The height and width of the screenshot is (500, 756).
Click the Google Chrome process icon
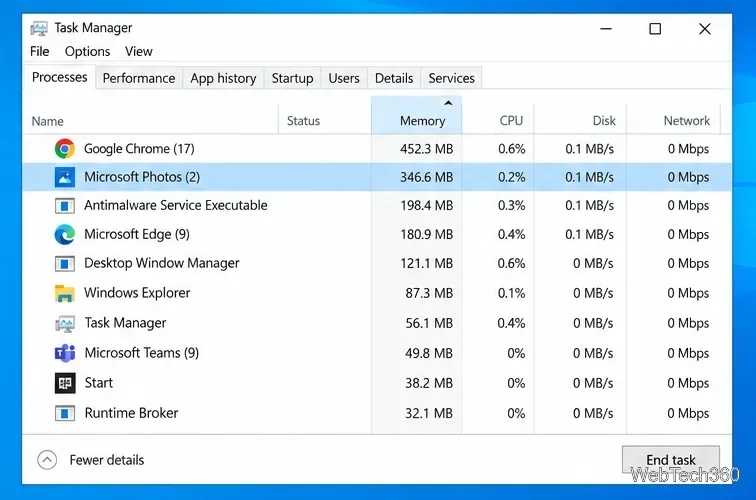pyautogui.click(x=65, y=149)
